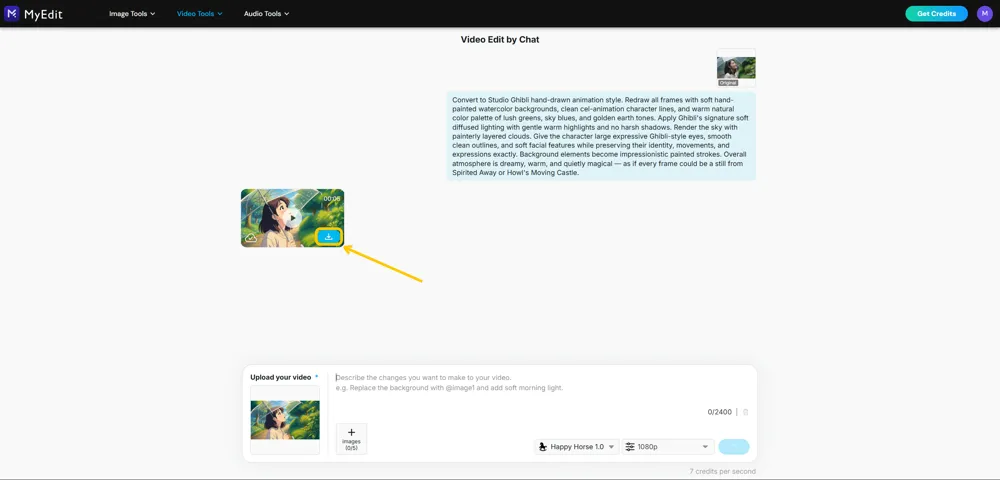This screenshot has width=1000, height=480.
Task: Download the generated video result
Action: [329, 236]
